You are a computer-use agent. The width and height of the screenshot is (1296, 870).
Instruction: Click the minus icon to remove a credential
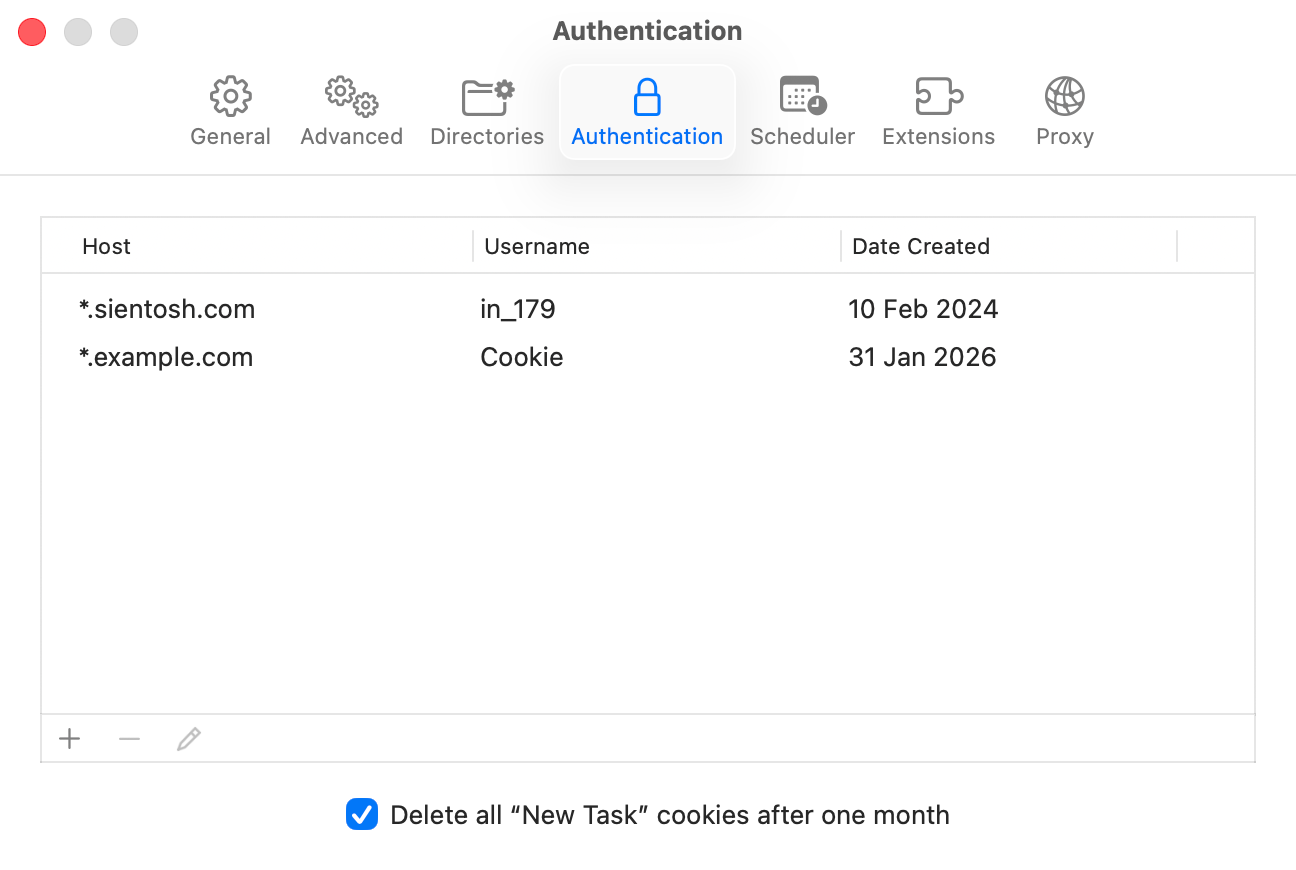(x=129, y=738)
